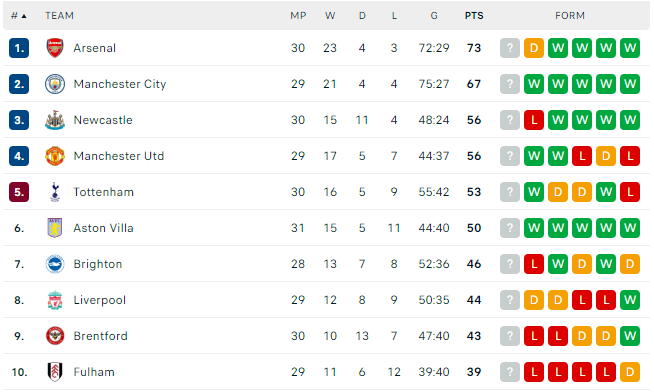Screen dimensions: 654x392
Task: Click the Newcastle club crest
Action: click(55, 120)
